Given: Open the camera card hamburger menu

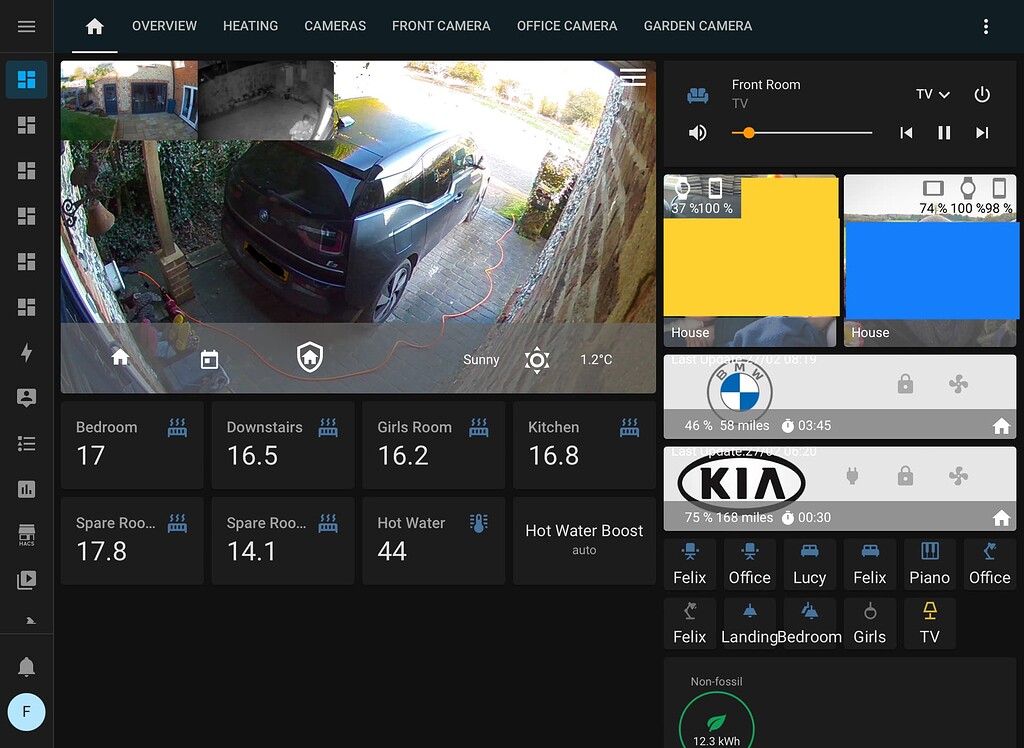Looking at the screenshot, I should (631, 77).
